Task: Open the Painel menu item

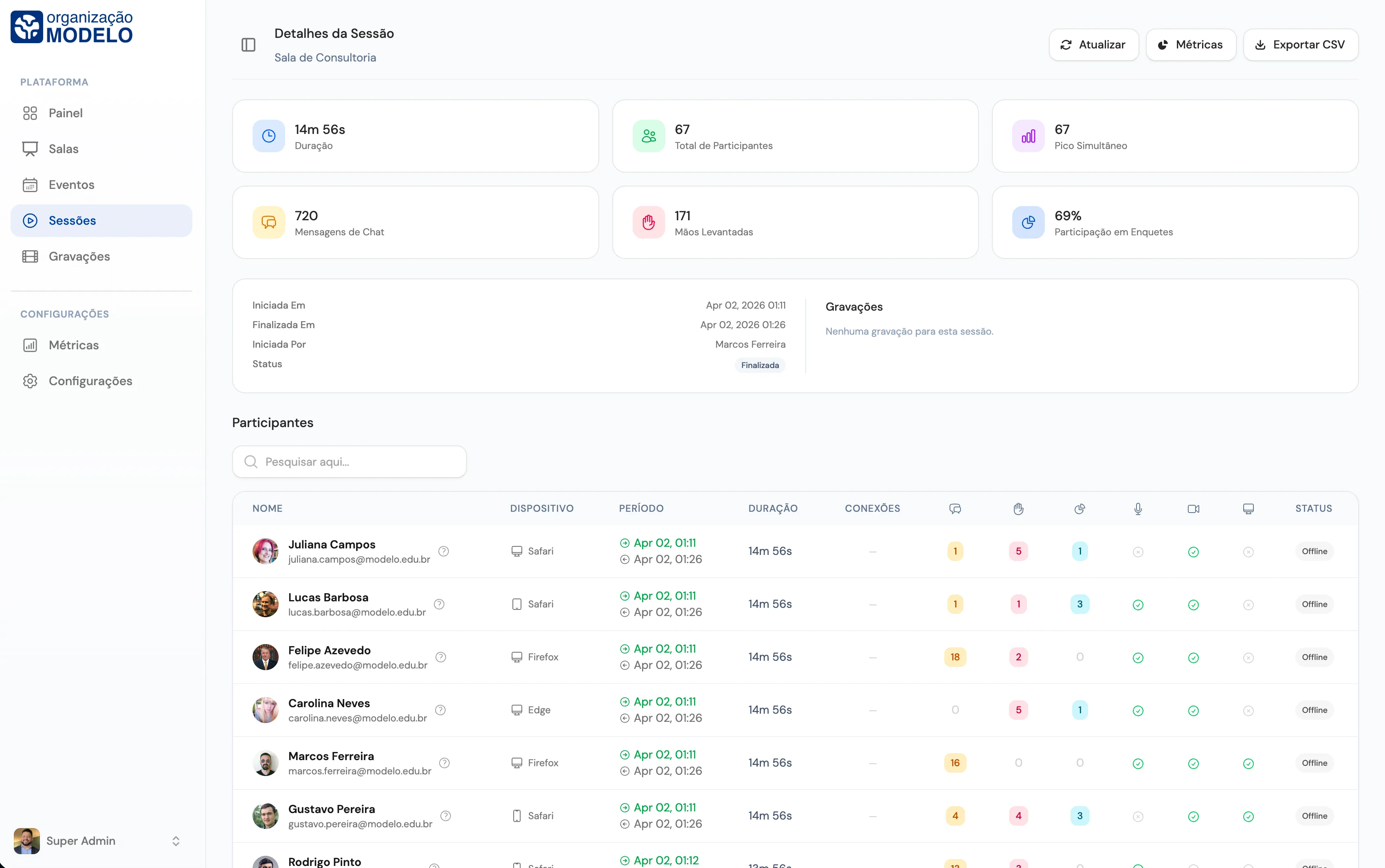Action: pyautogui.click(x=66, y=113)
